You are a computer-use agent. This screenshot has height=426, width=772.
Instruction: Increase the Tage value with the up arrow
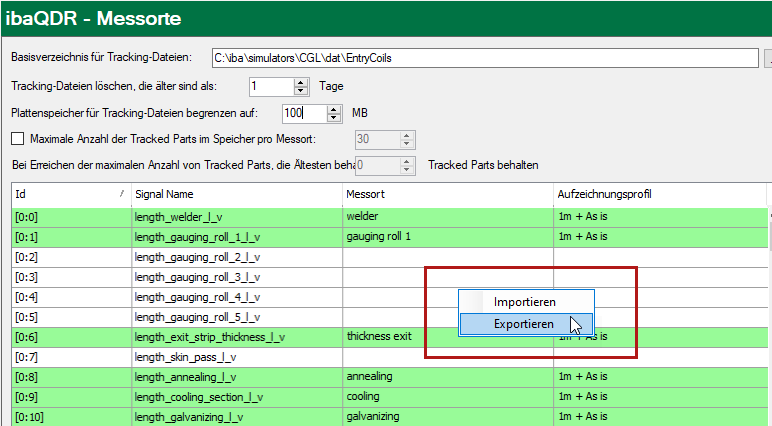tap(300, 82)
